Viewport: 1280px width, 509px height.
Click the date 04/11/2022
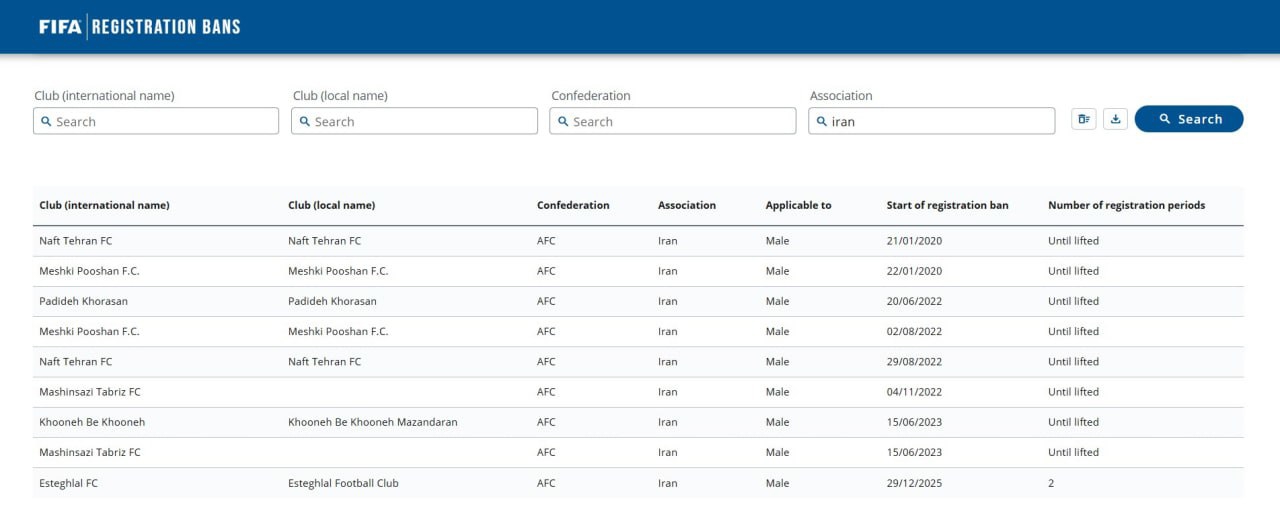pos(914,392)
